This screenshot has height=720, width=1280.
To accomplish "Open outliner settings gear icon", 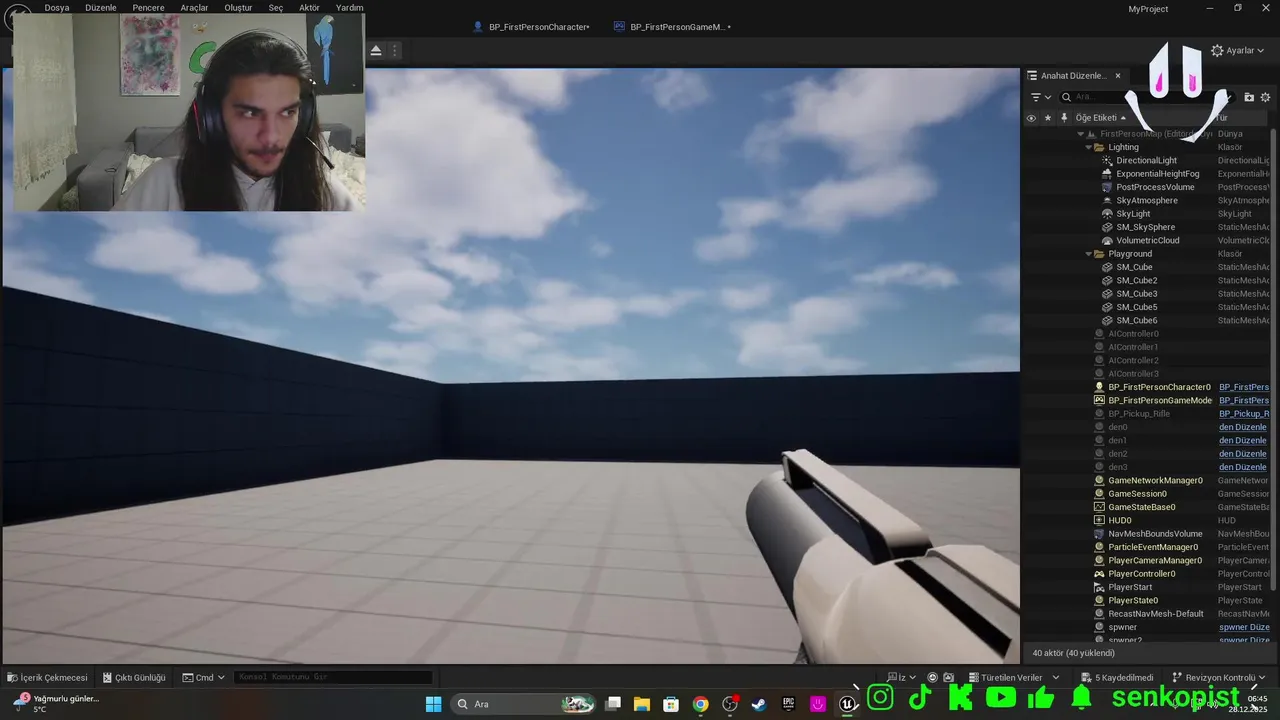I will point(1265,97).
